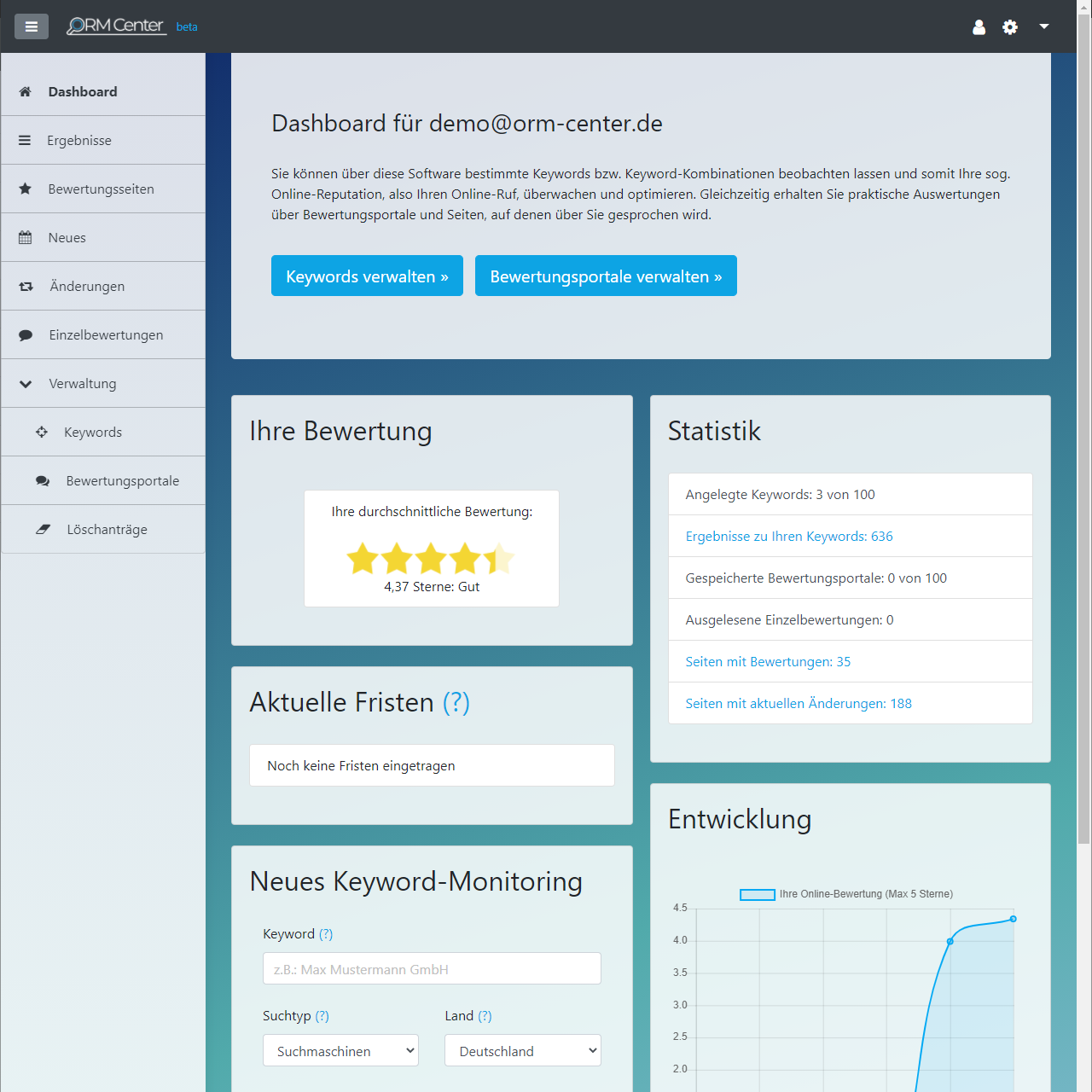1092x1092 pixels.
Task: Click the Dashboard home icon
Action: (x=26, y=92)
